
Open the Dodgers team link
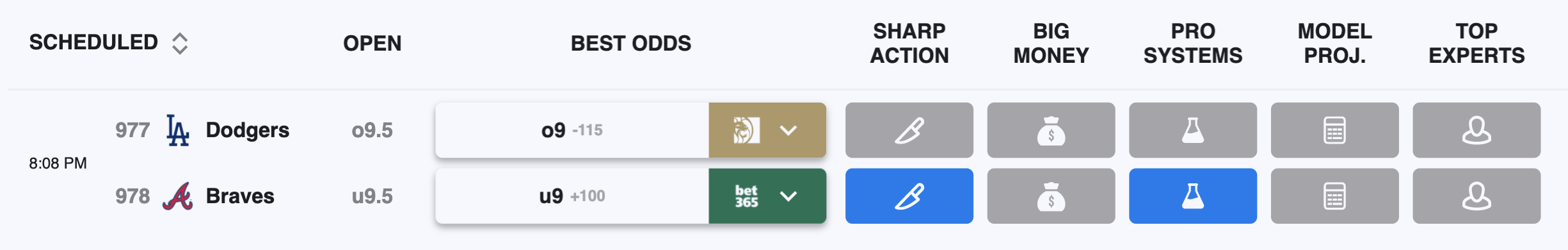[x=248, y=130]
